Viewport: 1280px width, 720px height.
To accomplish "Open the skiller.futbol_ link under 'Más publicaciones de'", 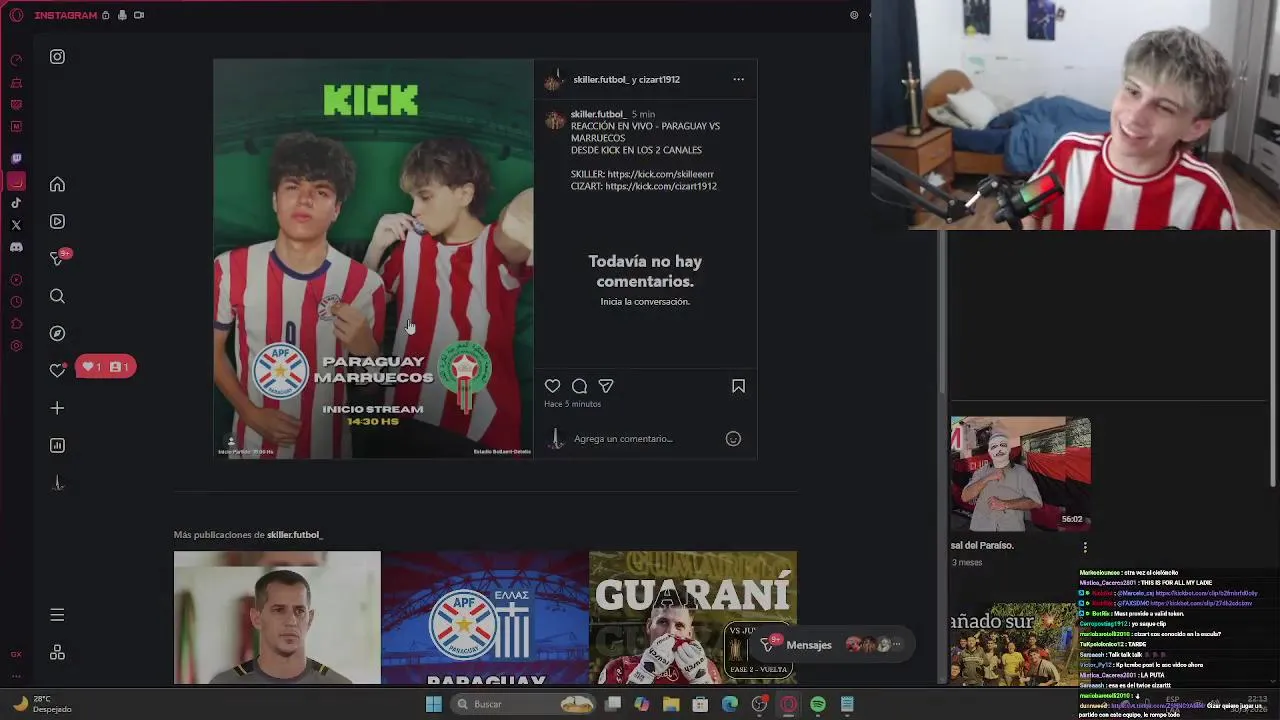I will click(295, 534).
